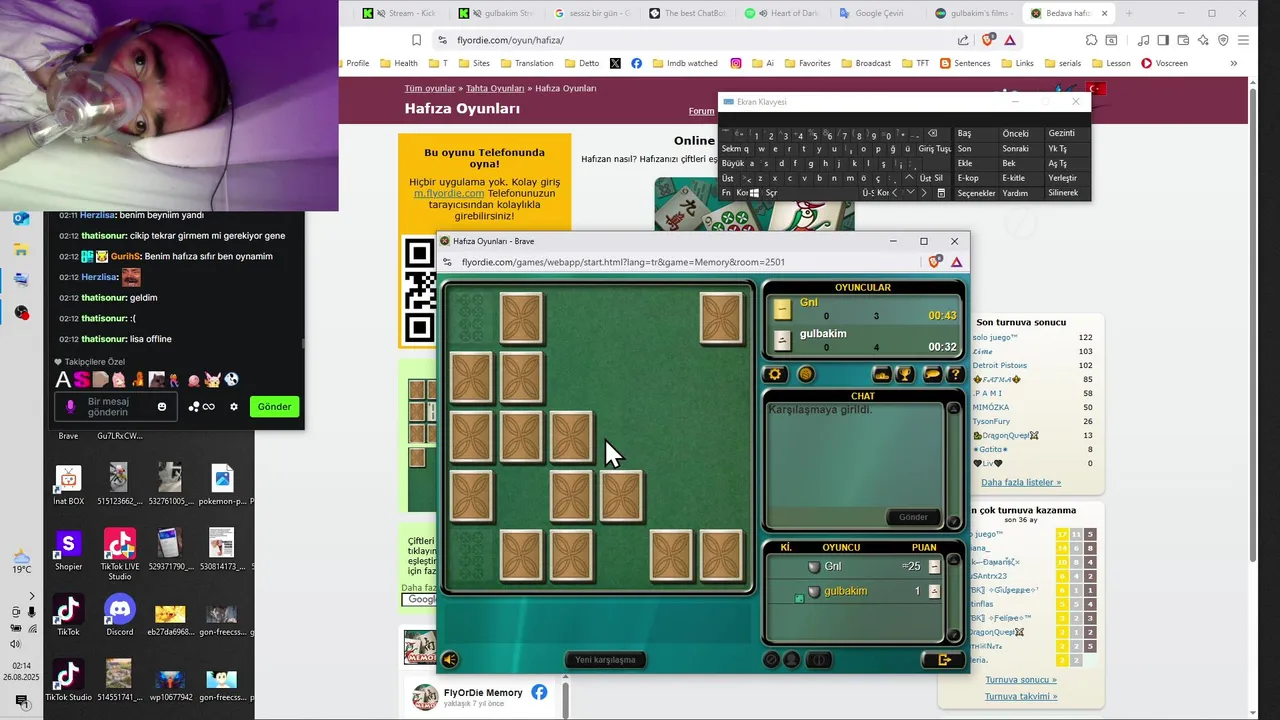Flip the bottom-right memory card

coord(721,555)
